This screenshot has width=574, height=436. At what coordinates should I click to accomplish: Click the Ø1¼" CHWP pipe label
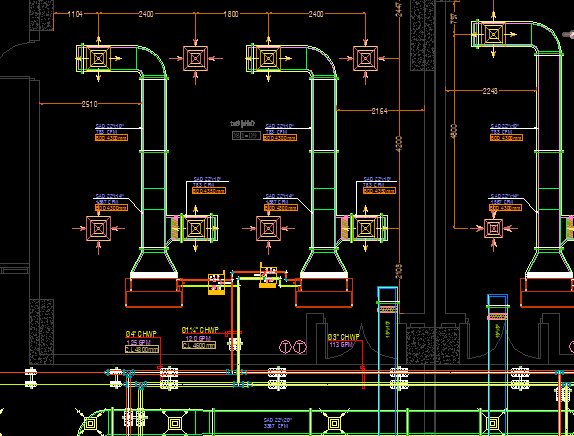[x=200, y=330]
